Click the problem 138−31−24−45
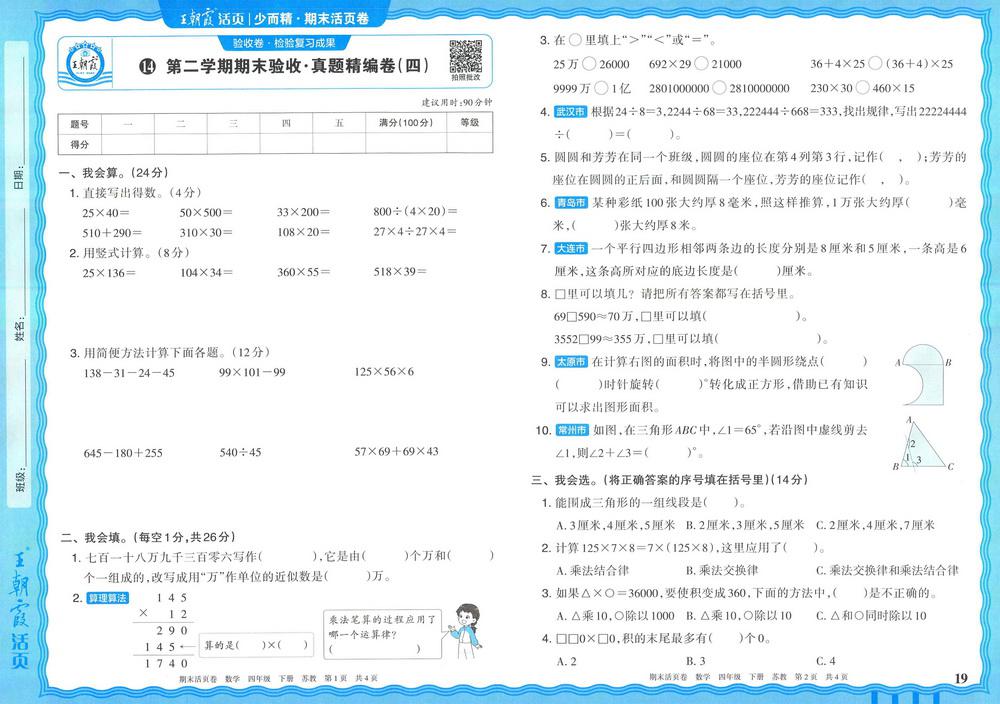This screenshot has width=1000, height=704. click(x=129, y=373)
